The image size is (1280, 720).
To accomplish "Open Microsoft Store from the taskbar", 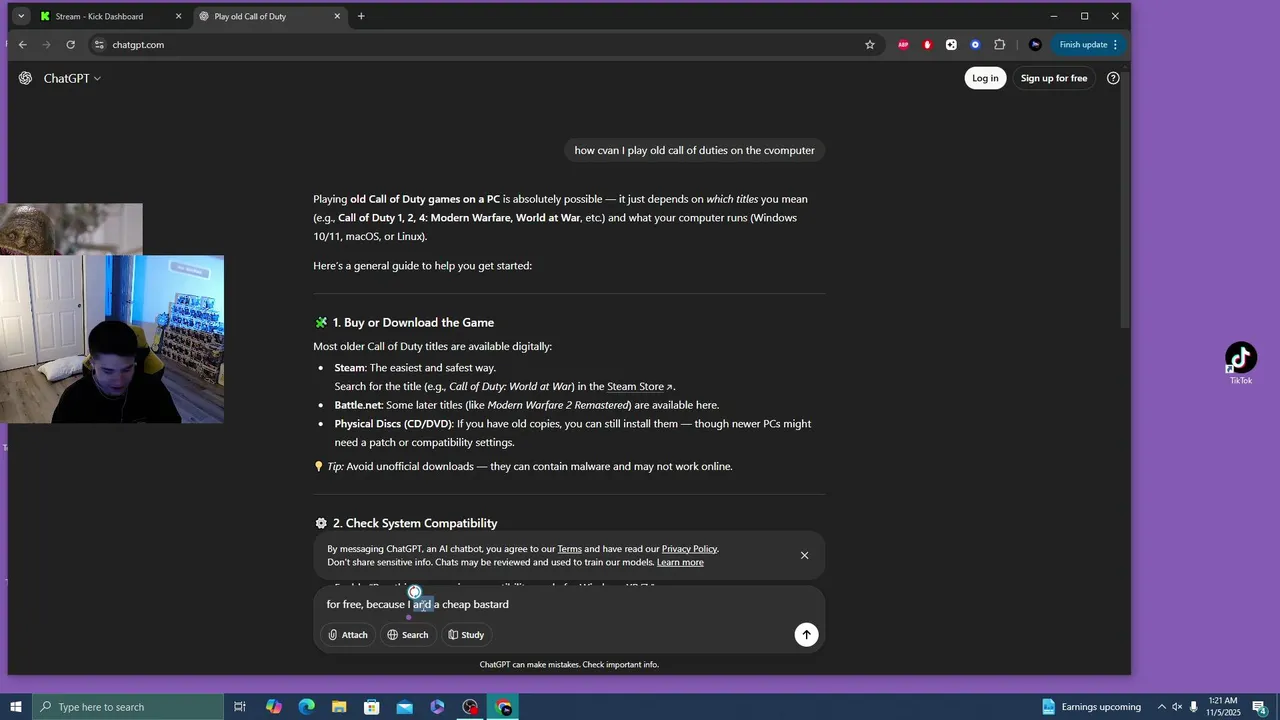I will tap(372, 707).
